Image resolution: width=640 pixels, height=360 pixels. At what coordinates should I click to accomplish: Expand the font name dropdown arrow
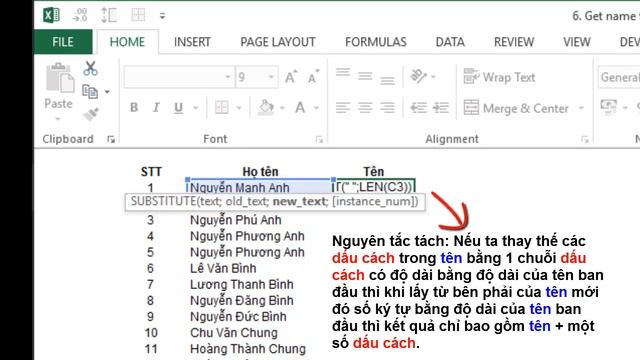pos(228,77)
